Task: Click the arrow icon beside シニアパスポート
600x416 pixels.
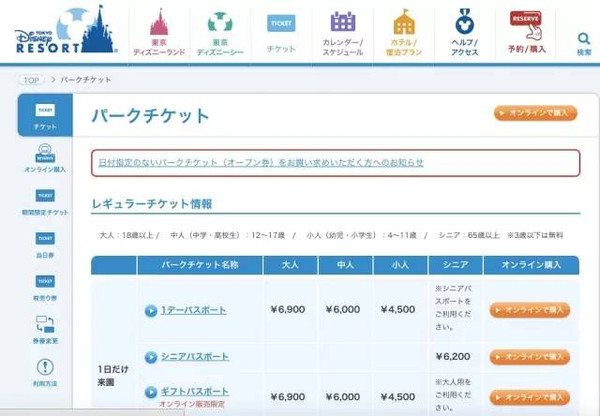Action: point(151,357)
